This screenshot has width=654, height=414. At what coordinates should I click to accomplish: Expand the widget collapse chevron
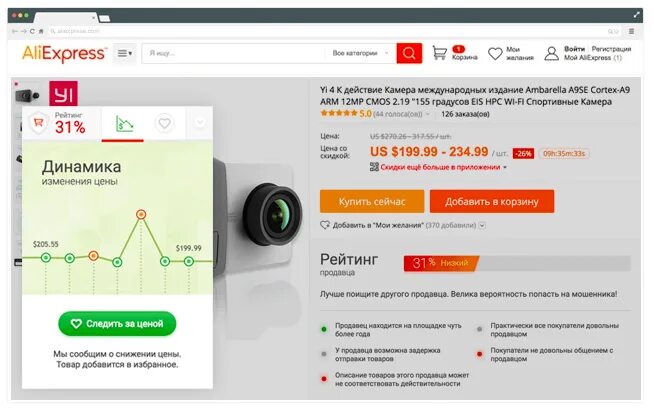point(200,123)
